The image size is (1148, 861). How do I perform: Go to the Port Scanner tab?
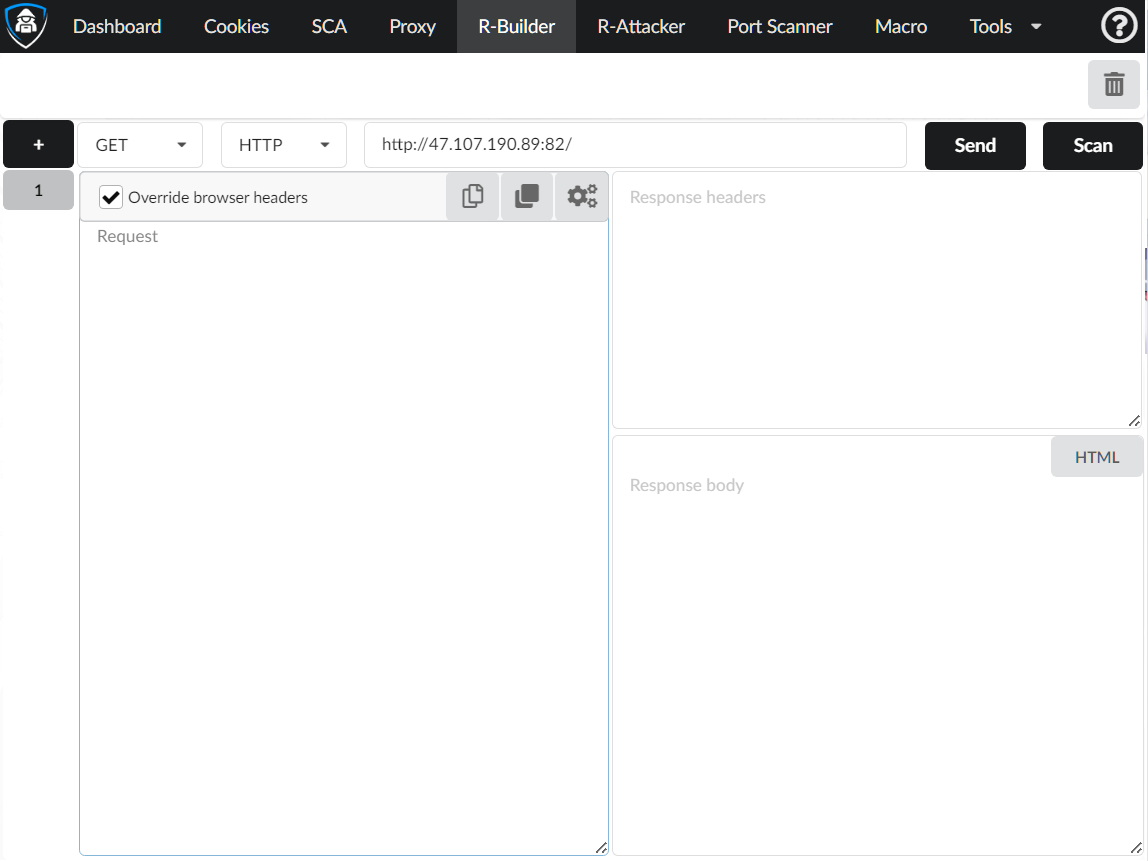pyautogui.click(x=780, y=27)
